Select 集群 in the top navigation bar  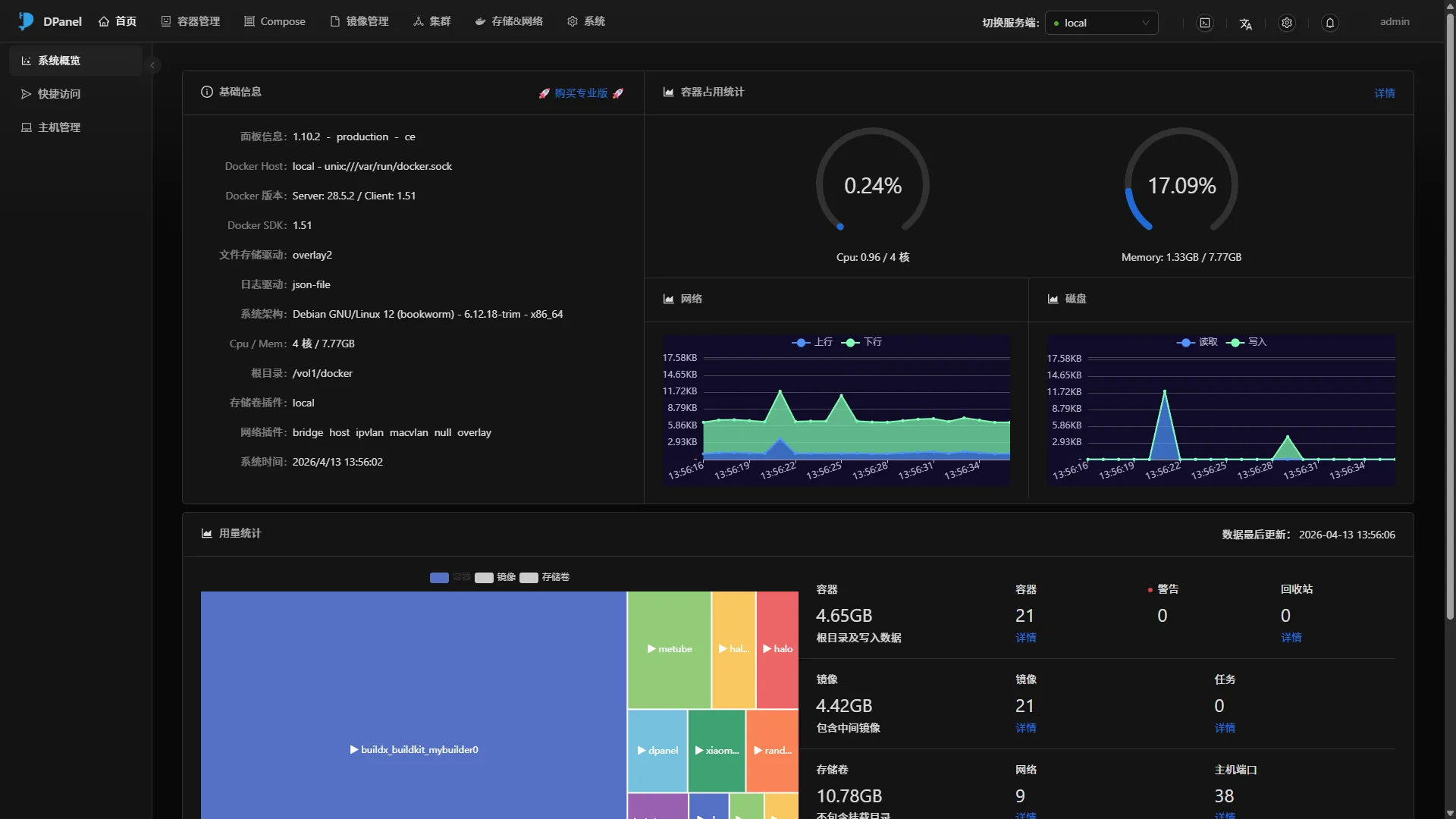431,21
